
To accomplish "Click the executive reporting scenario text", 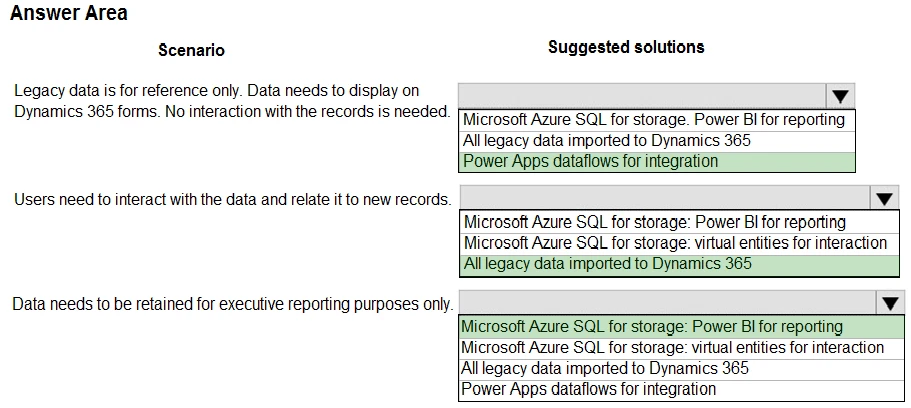I will point(232,303).
